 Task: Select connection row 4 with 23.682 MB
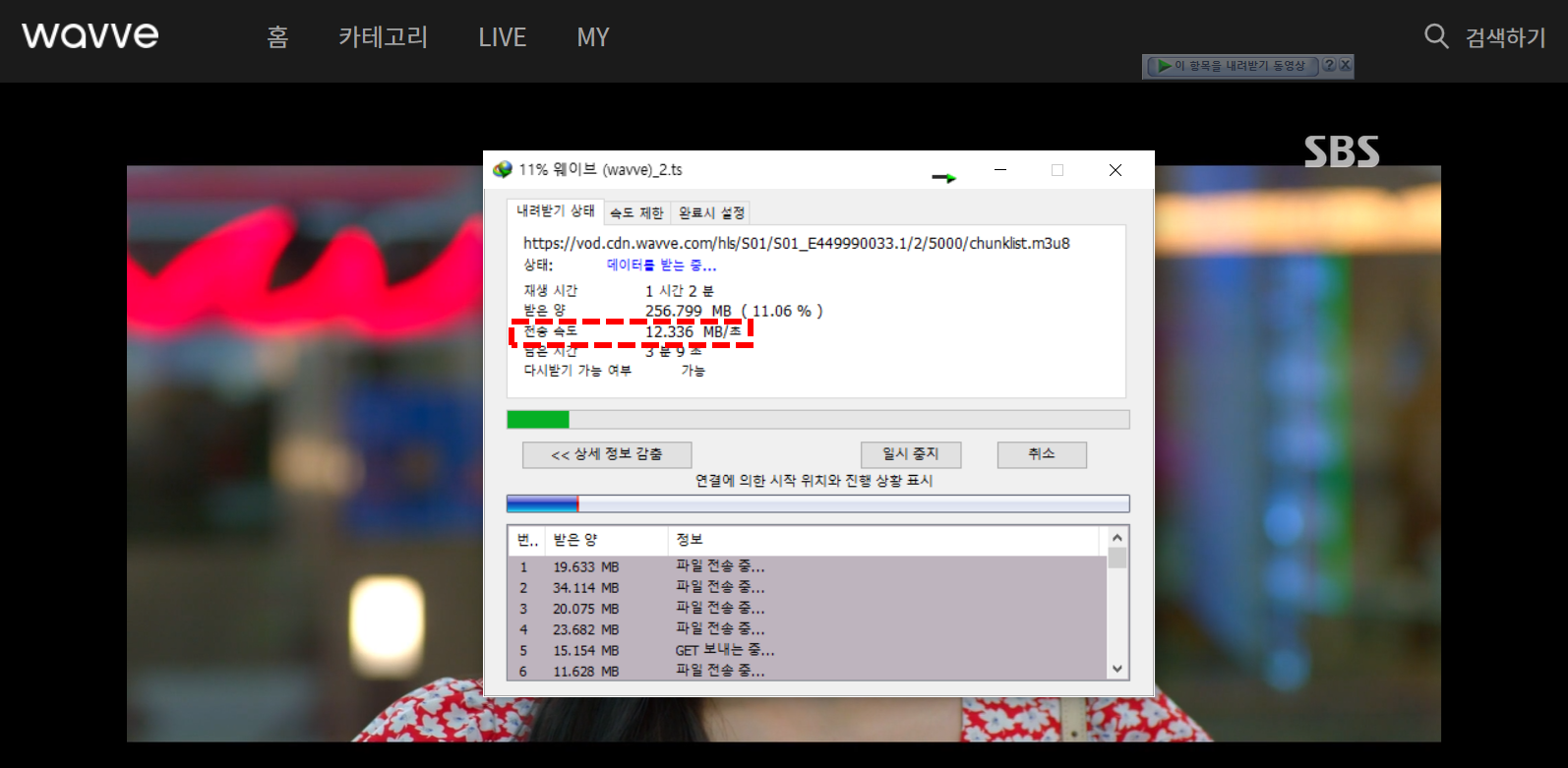808,629
